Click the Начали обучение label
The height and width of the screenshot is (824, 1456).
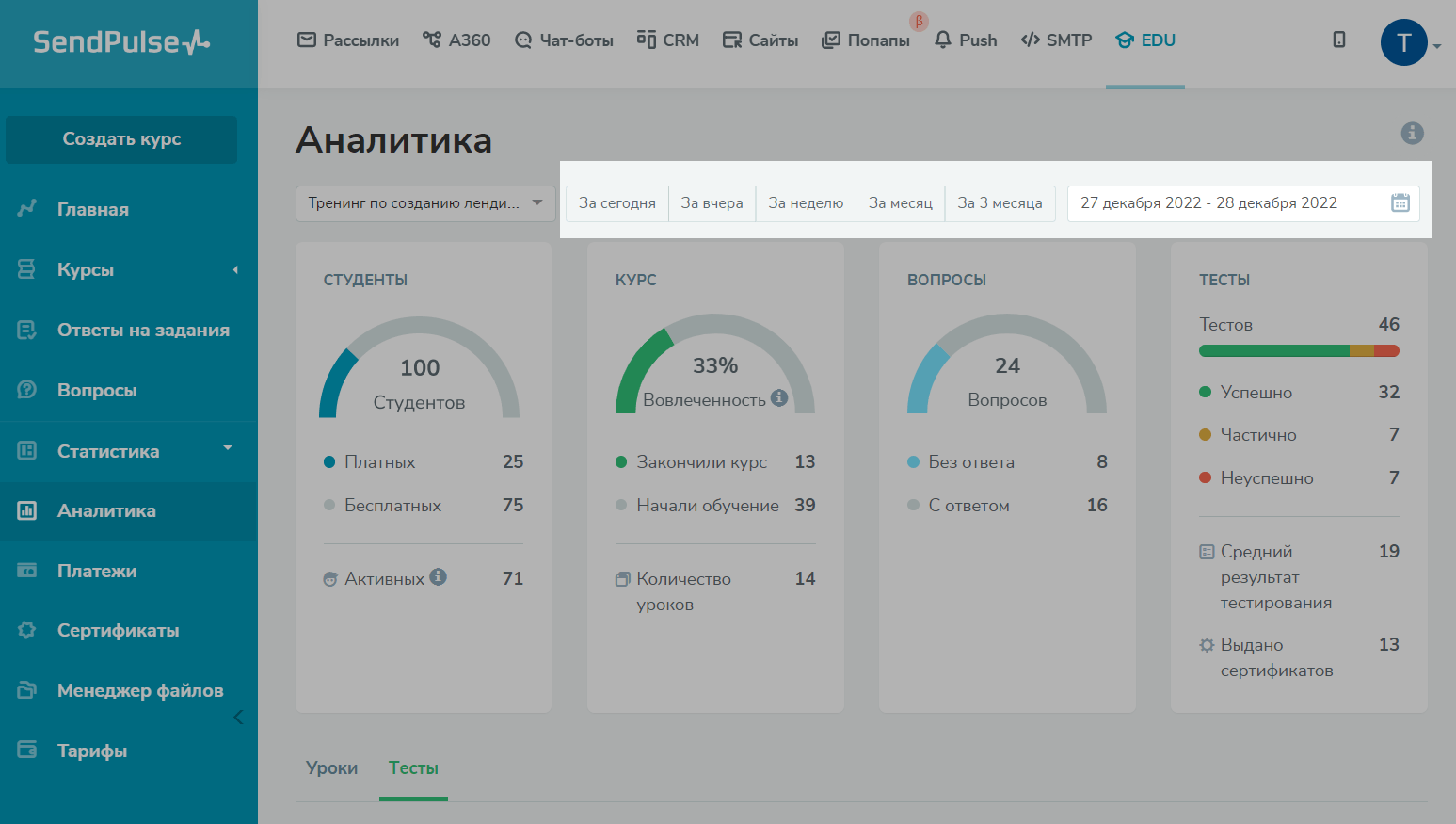tap(708, 506)
